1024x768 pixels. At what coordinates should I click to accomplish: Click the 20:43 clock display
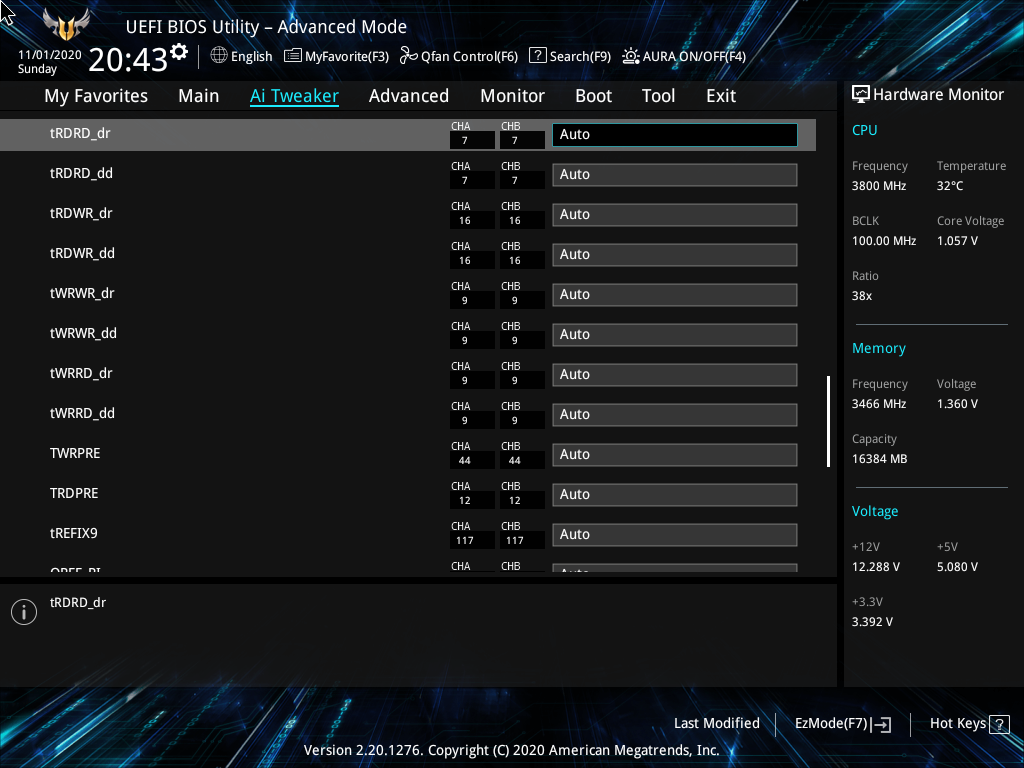128,60
